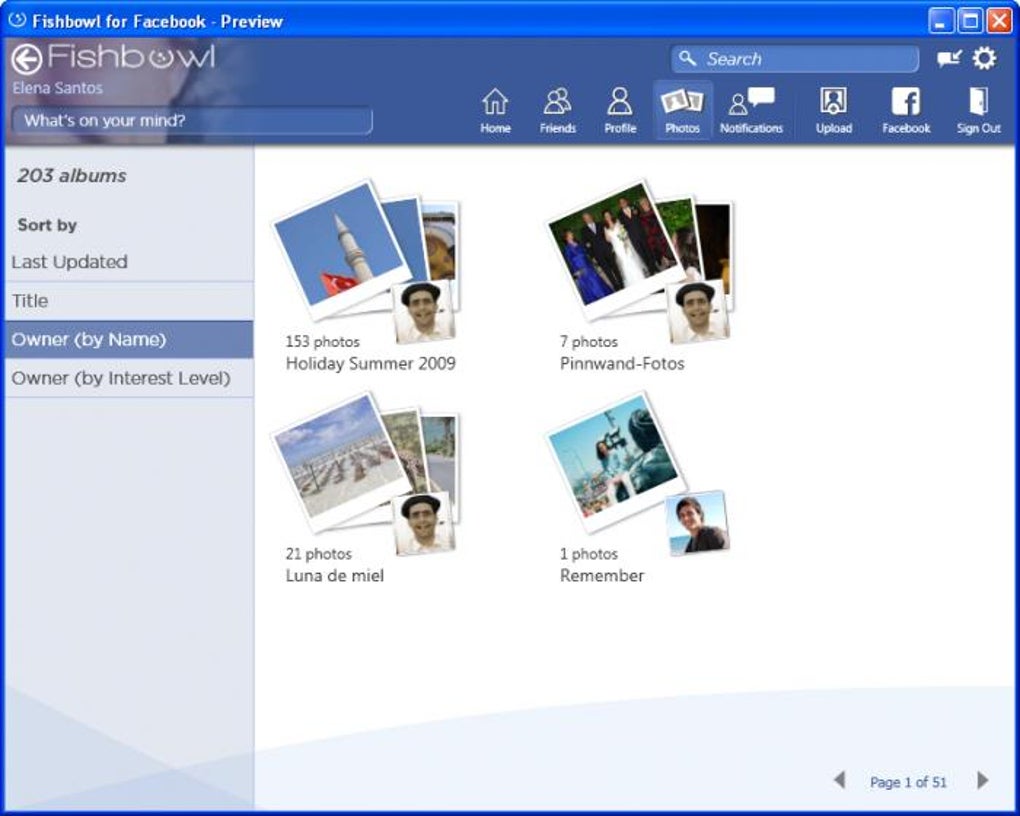Click the Remember album title text
1020x816 pixels.
(602, 576)
